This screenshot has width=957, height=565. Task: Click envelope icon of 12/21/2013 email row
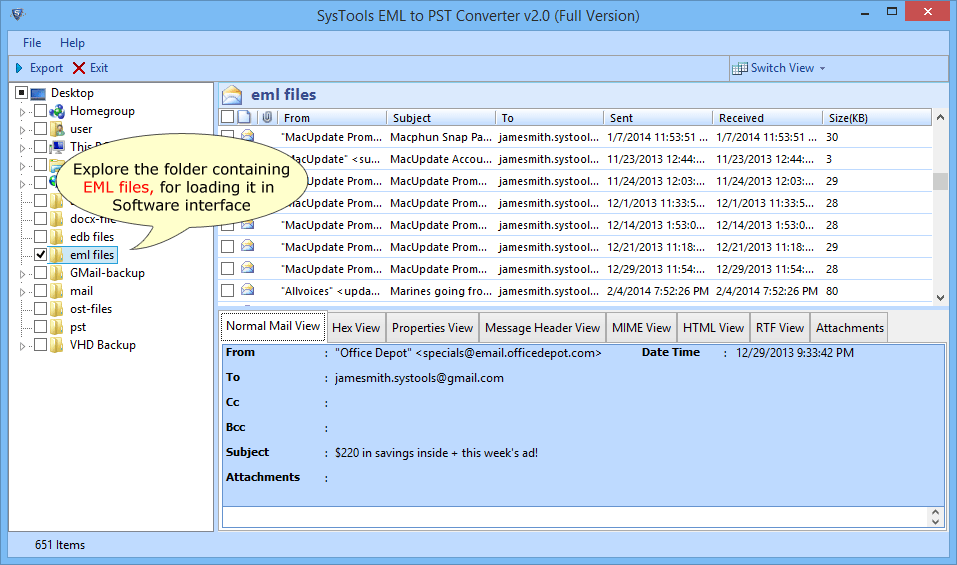point(247,245)
